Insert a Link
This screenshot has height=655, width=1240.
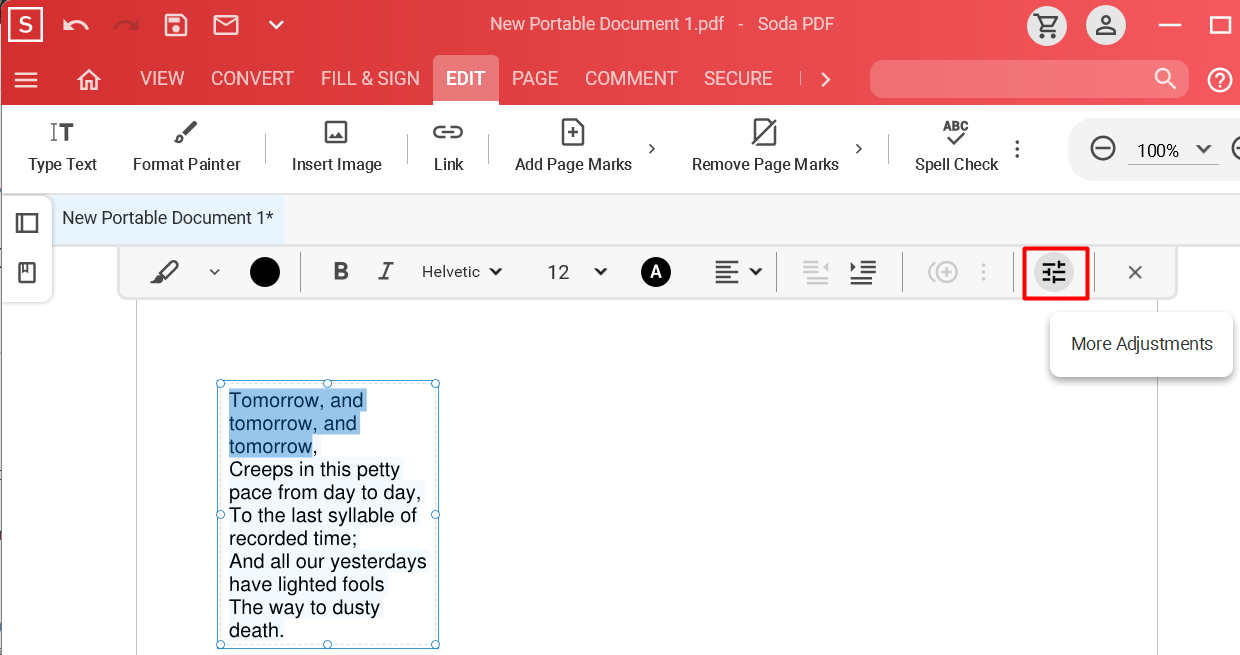coord(446,145)
